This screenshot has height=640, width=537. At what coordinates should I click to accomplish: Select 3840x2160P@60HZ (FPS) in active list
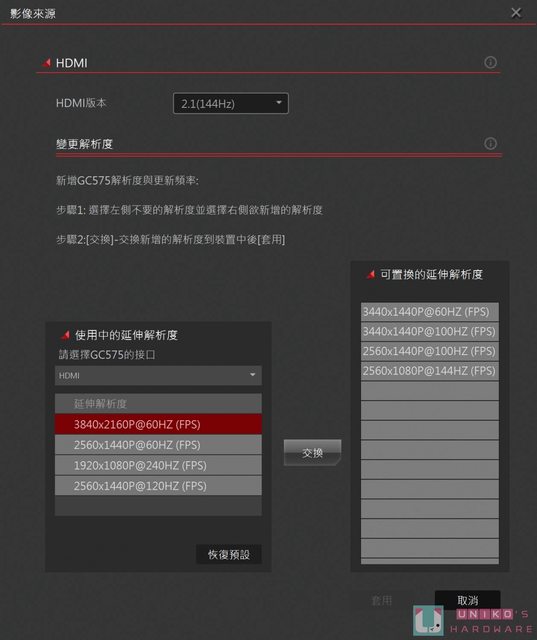pyautogui.click(x=158, y=424)
